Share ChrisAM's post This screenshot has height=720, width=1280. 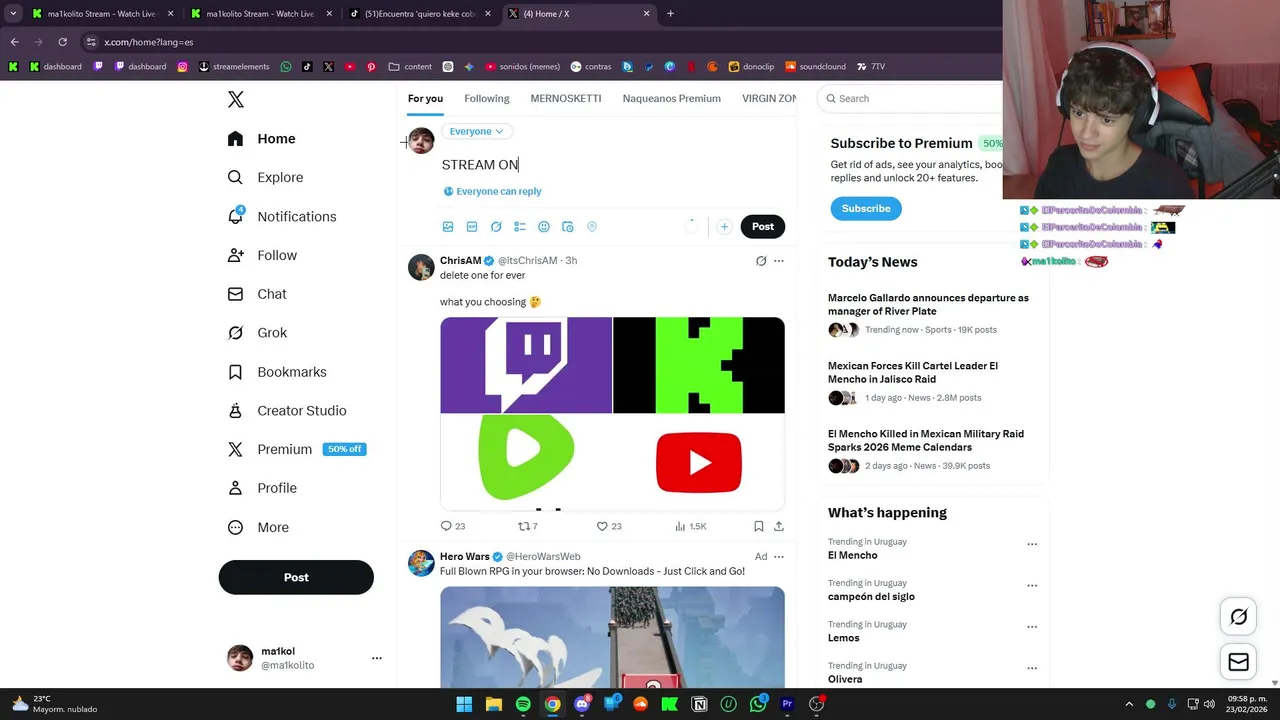pyautogui.click(x=779, y=526)
